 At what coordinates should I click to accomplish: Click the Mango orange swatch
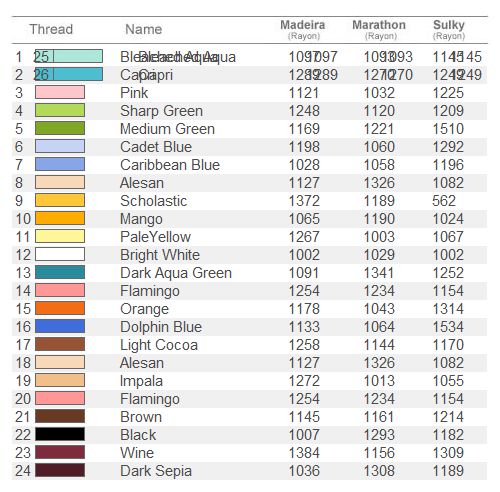point(60,218)
